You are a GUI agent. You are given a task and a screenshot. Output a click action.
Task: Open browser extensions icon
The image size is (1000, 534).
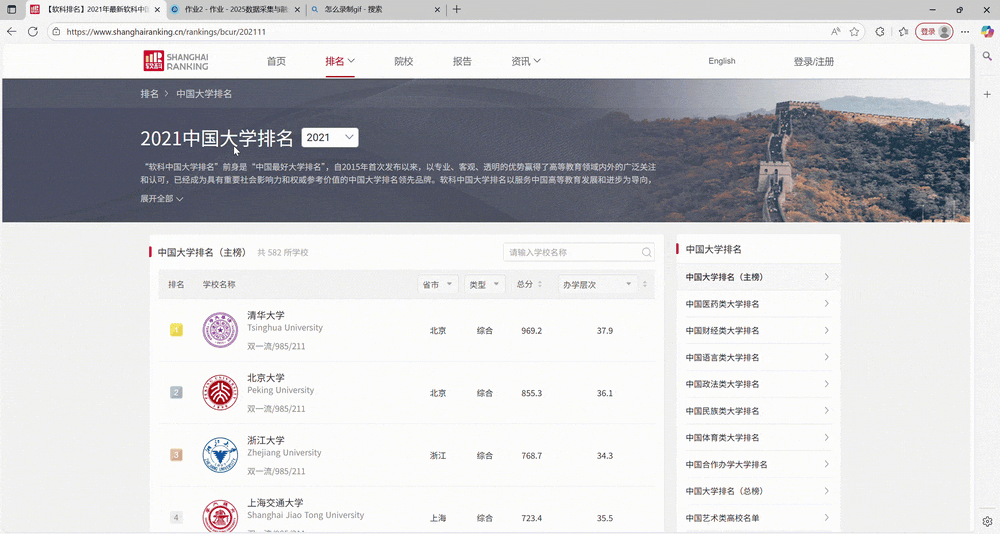(x=880, y=31)
